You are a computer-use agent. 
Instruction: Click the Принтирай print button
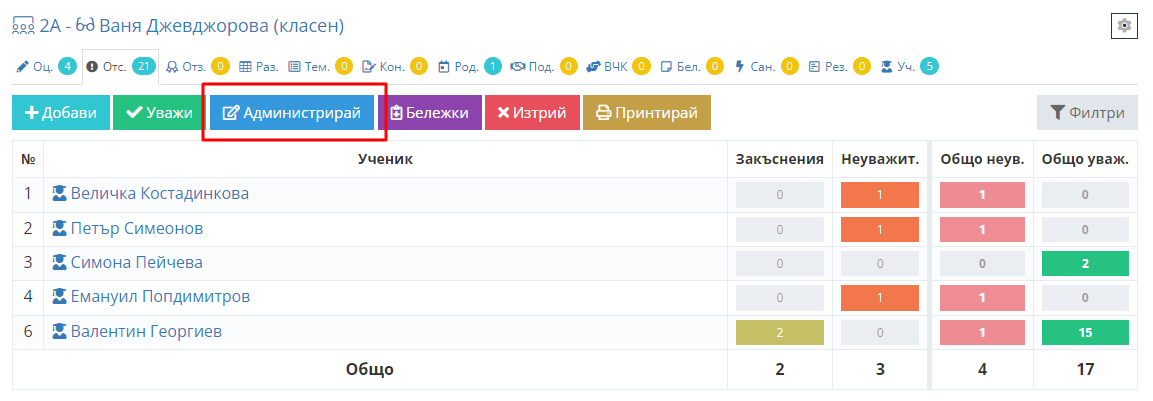point(647,113)
